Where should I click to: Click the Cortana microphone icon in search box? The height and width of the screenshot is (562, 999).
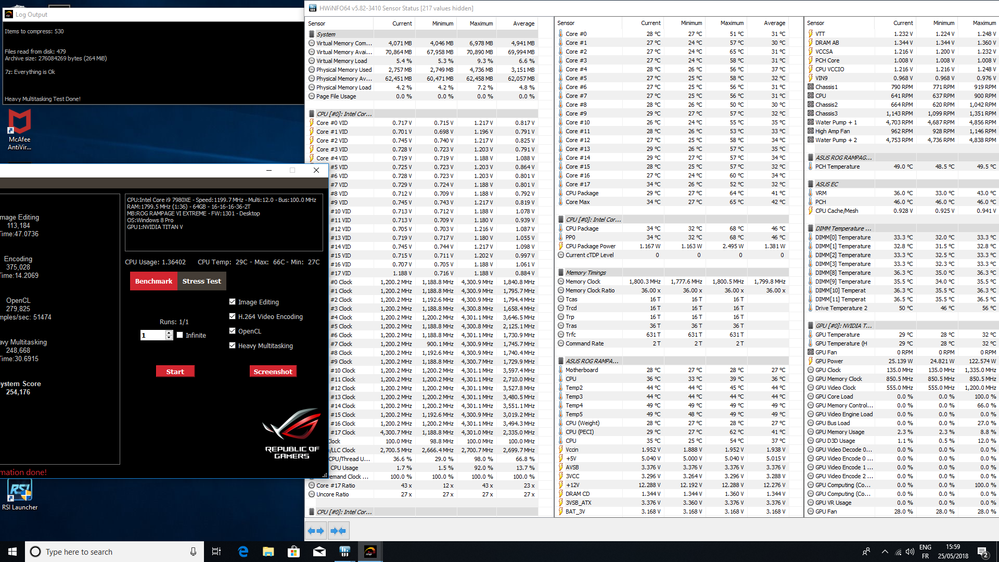point(193,552)
